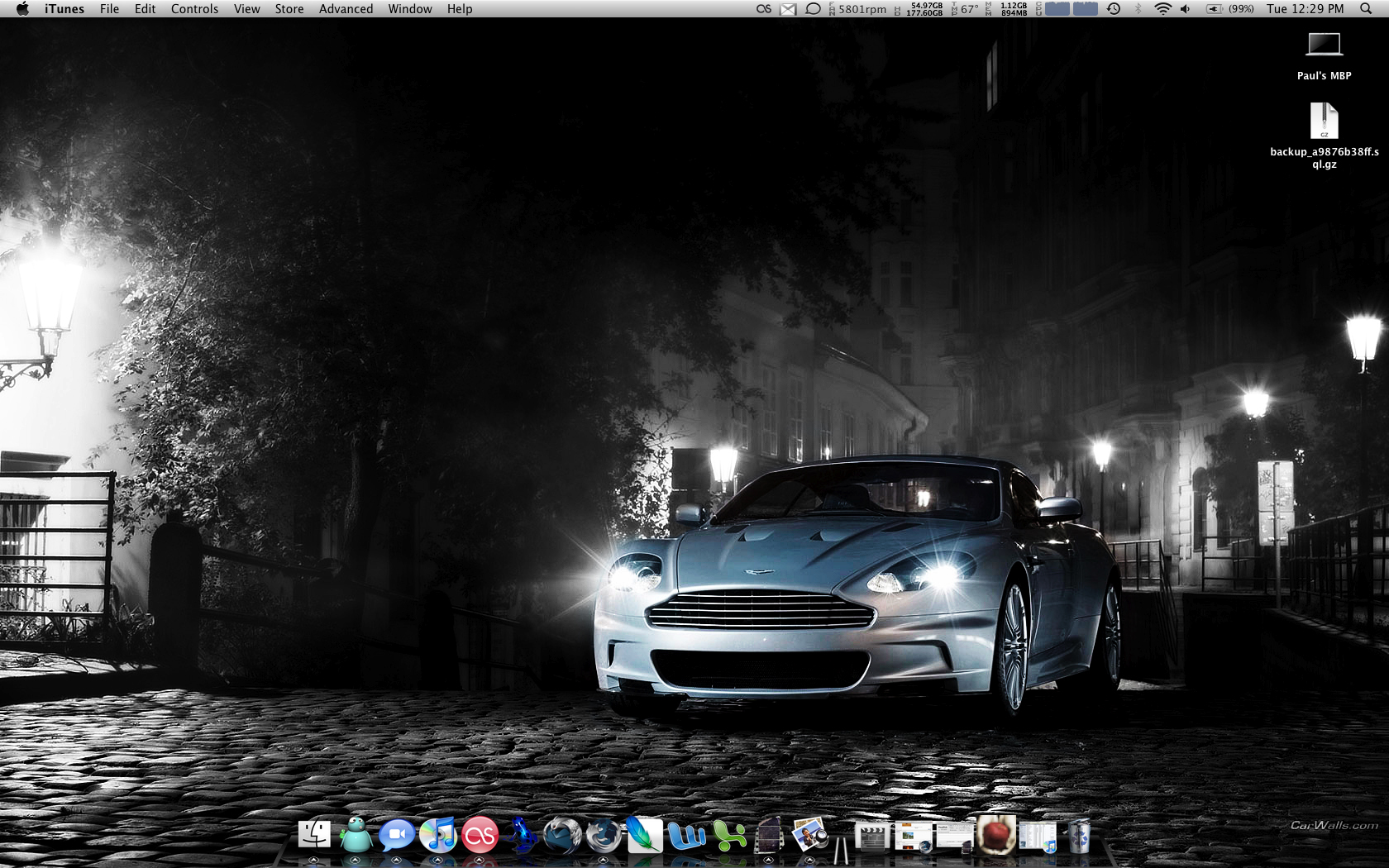Open the Last.fm app in dock

480,836
